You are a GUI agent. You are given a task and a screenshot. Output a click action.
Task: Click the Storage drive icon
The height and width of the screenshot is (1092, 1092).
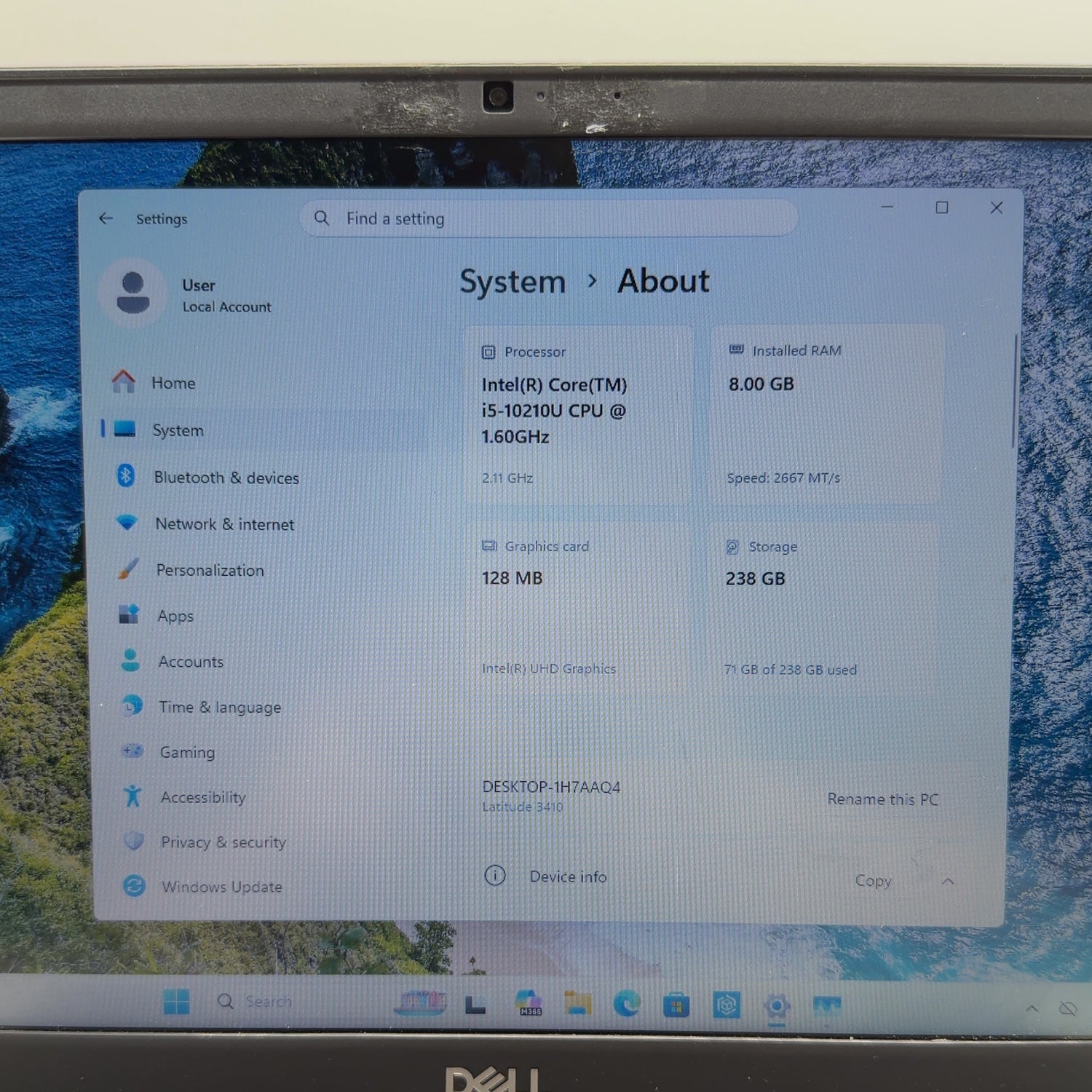click(x=732, y=547)
